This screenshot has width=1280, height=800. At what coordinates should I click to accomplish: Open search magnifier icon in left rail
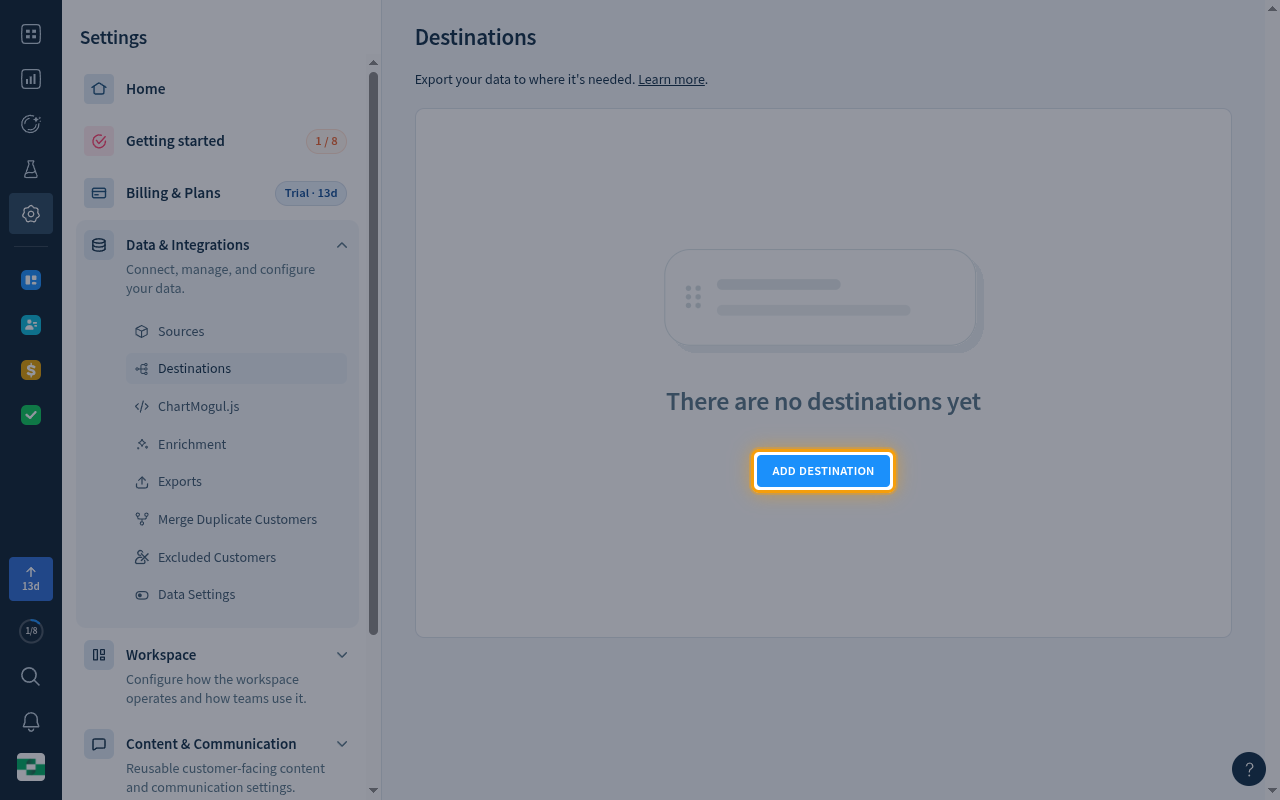[x=31, y=677]
